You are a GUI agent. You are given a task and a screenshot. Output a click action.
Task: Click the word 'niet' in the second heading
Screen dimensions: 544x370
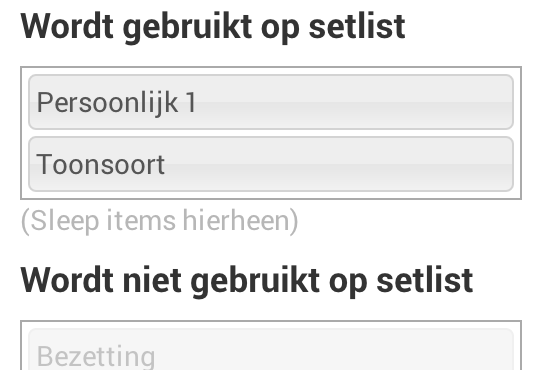point(152,280)
